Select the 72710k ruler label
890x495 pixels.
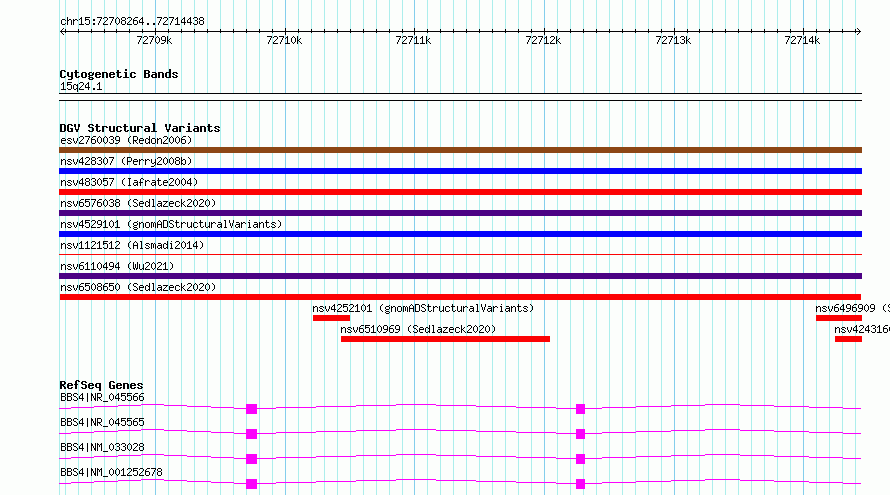(x=284, y=40)
